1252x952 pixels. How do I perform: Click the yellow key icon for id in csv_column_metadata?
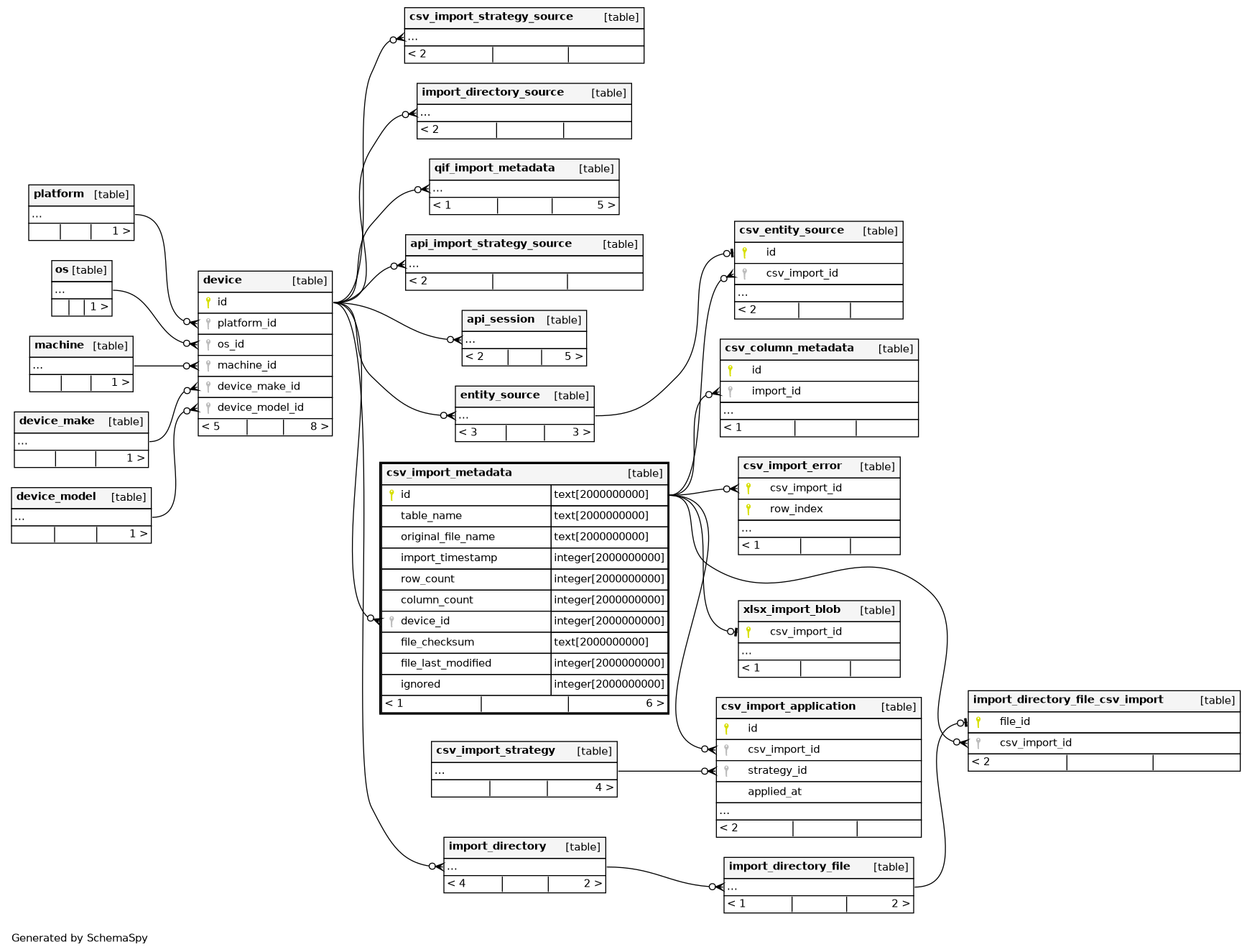731,371
